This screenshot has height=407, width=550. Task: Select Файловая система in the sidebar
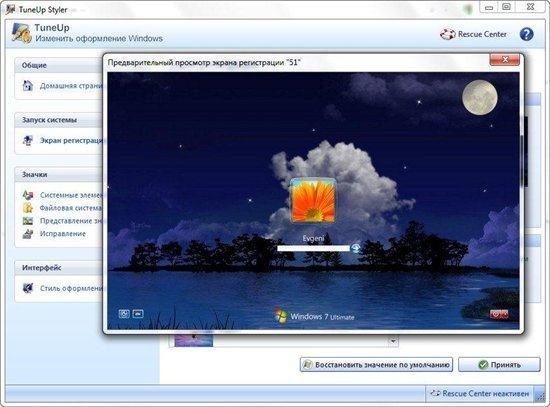tap(71, 208)
